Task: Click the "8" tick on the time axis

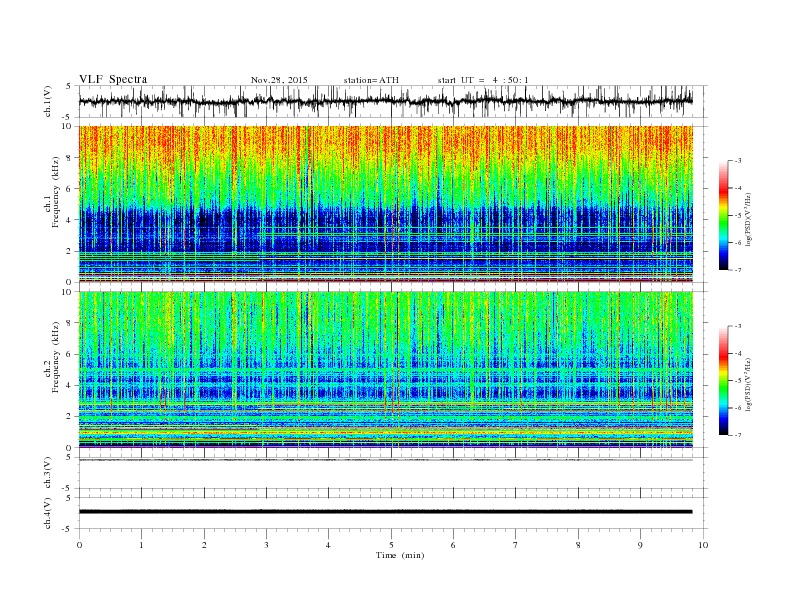Action: point(578,545)
